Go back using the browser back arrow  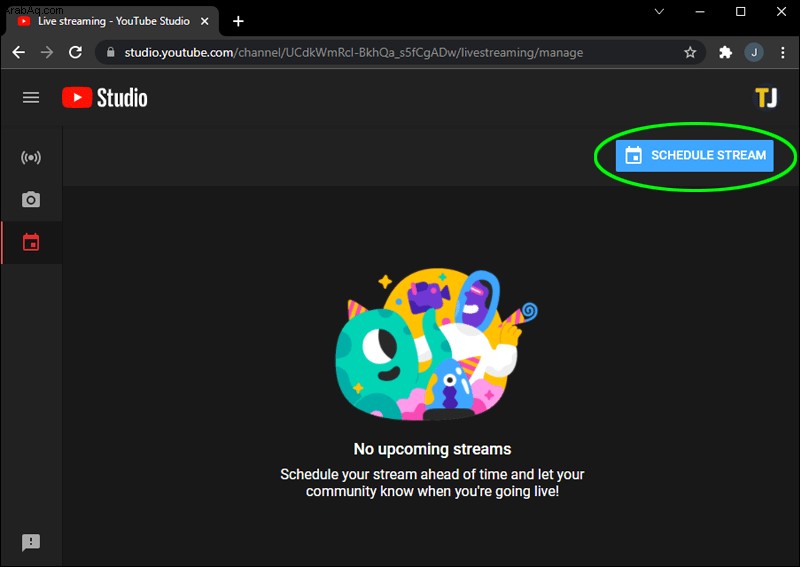pos(19,52)
